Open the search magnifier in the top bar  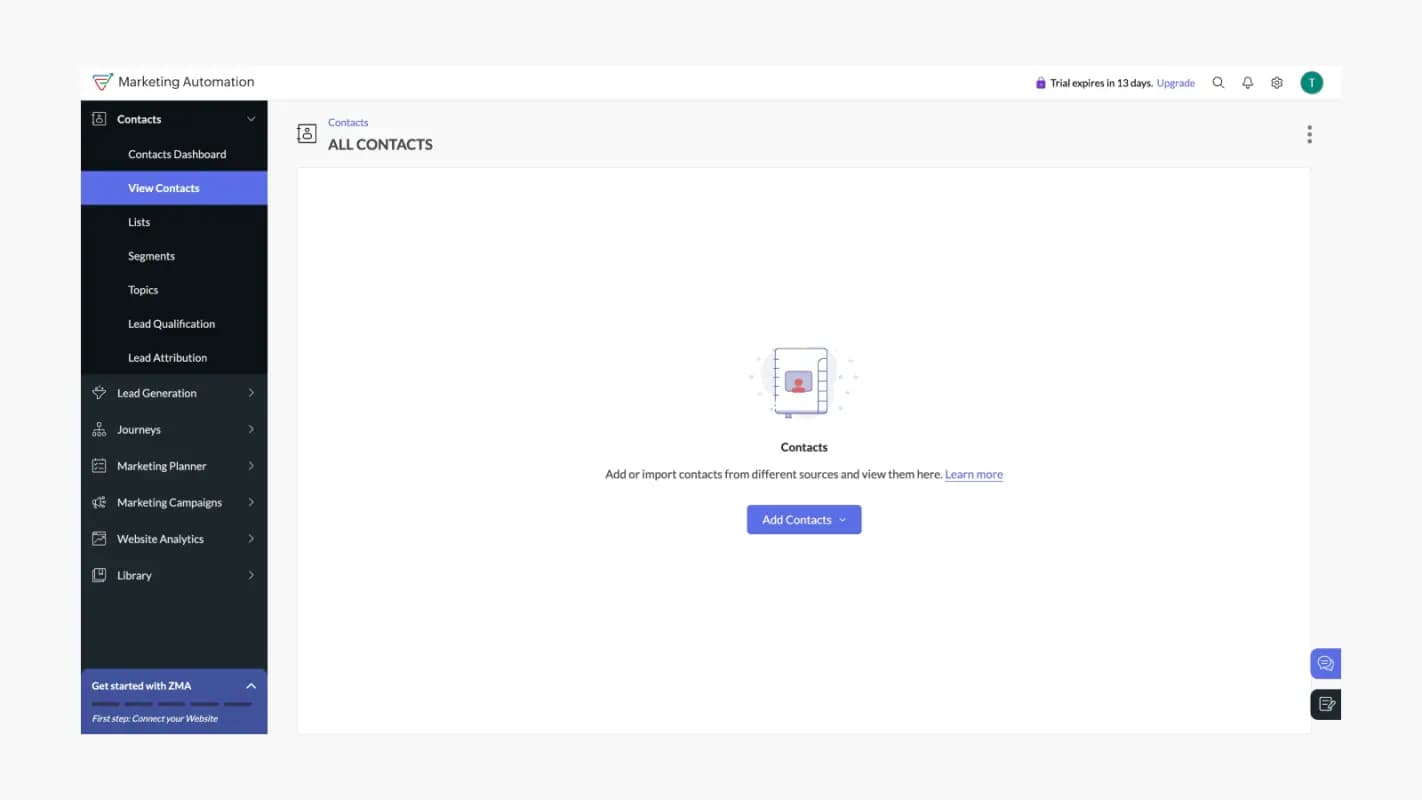(1218, 83)
